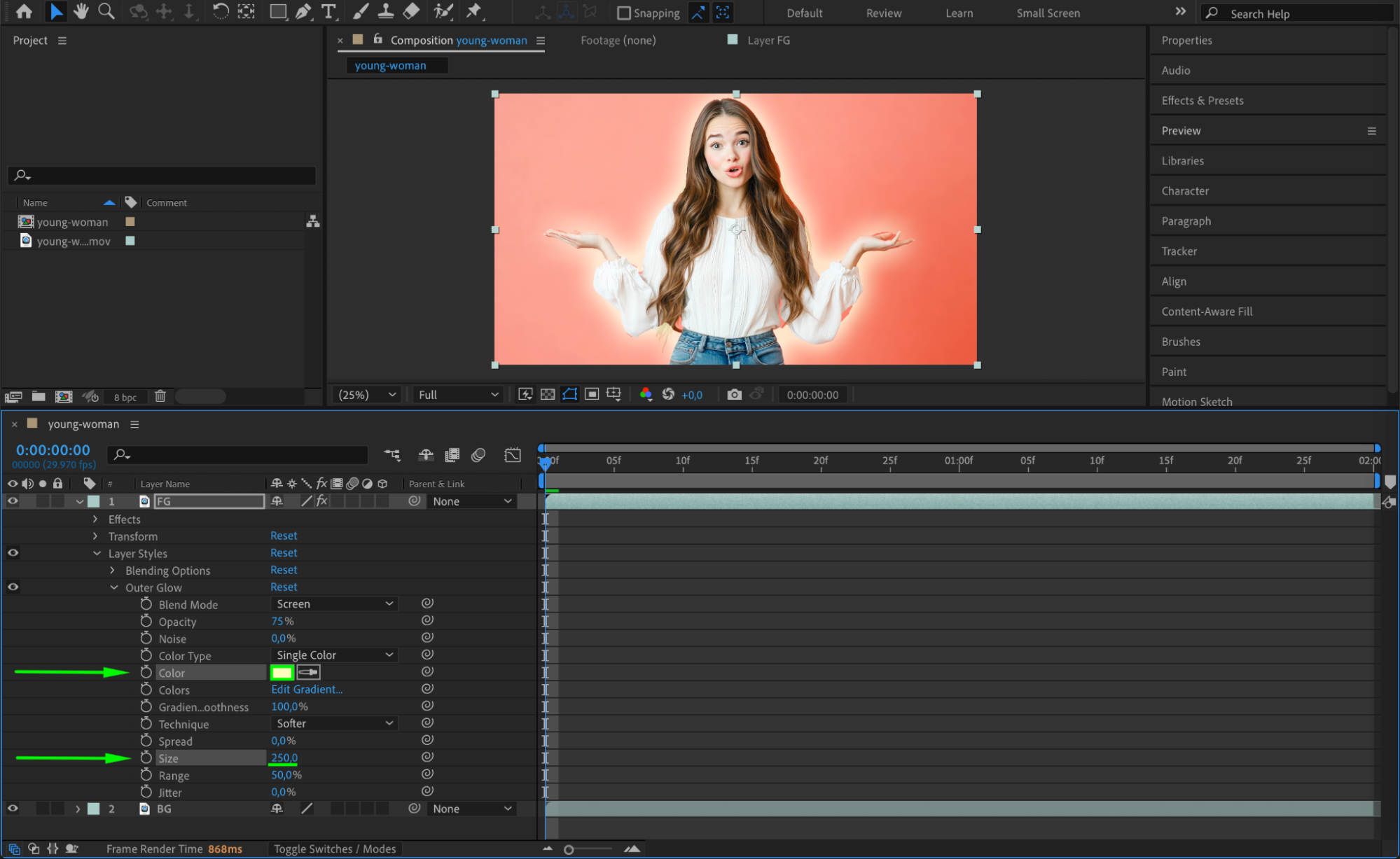The width and height of the screenshot is (1400, 859).
Task: Take a snapshot with camera icon
Action: (x=733, y=394)
